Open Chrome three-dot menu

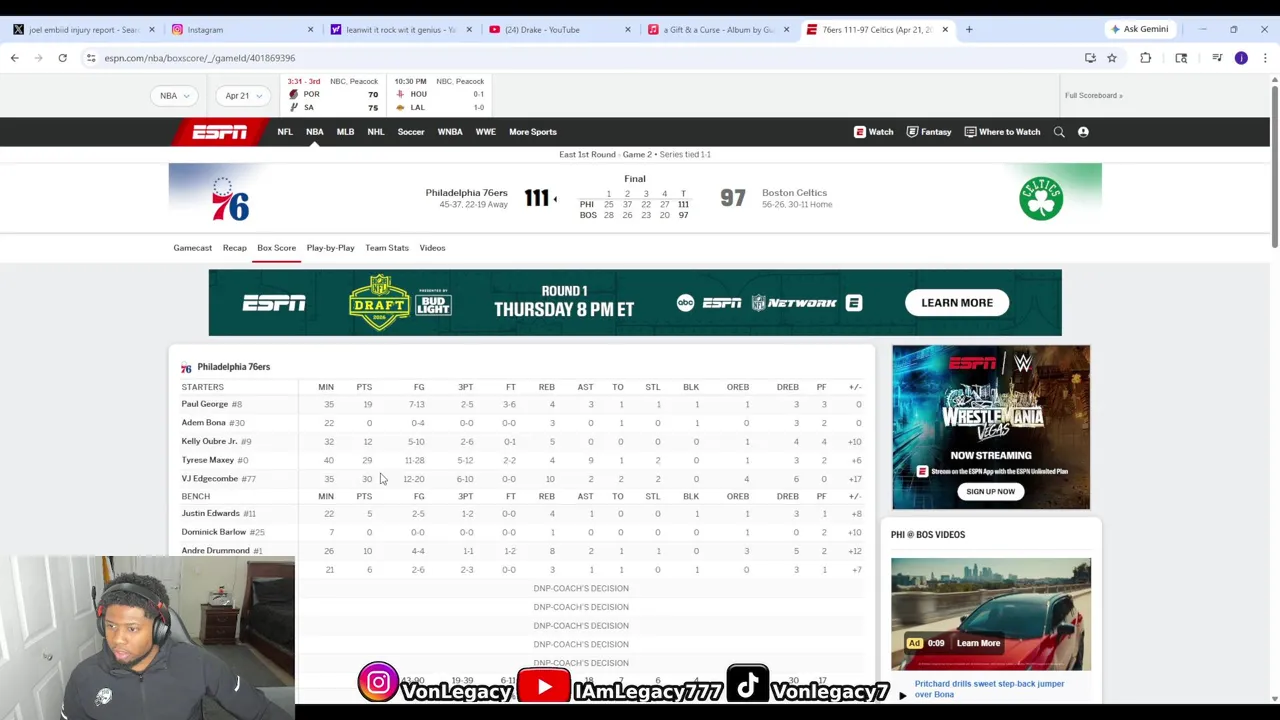(1265, 58)
